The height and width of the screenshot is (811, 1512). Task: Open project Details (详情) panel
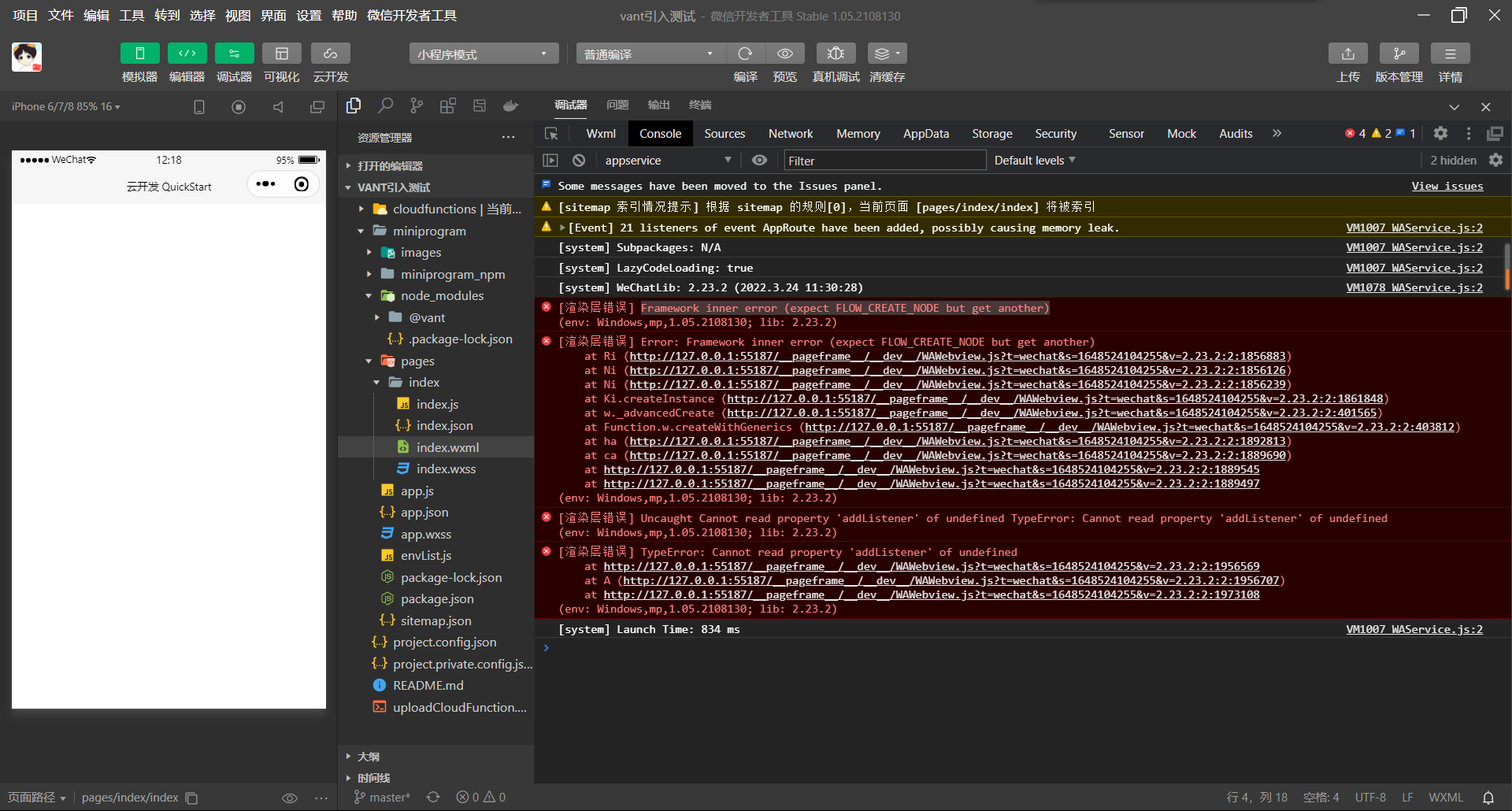(x=1451, y=54)
